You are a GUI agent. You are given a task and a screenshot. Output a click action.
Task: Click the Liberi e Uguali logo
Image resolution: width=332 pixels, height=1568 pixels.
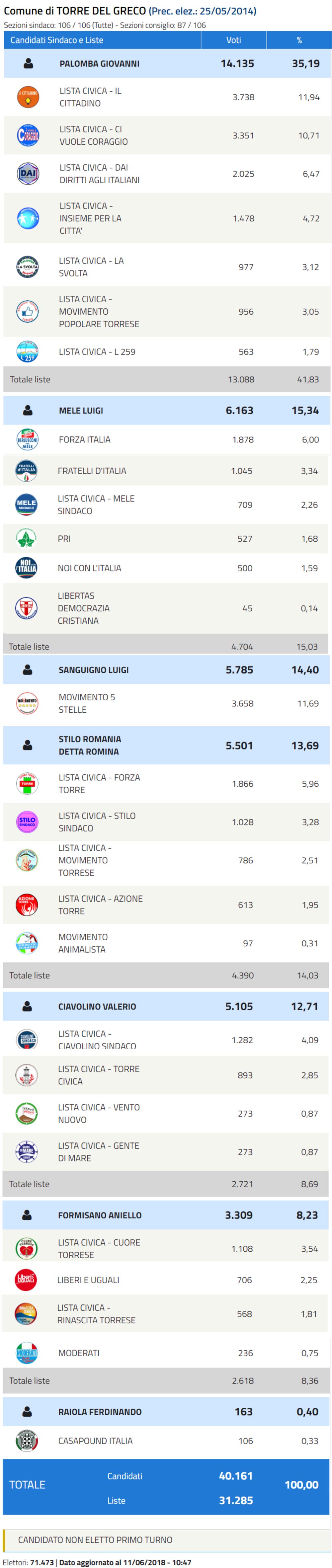26,1280
